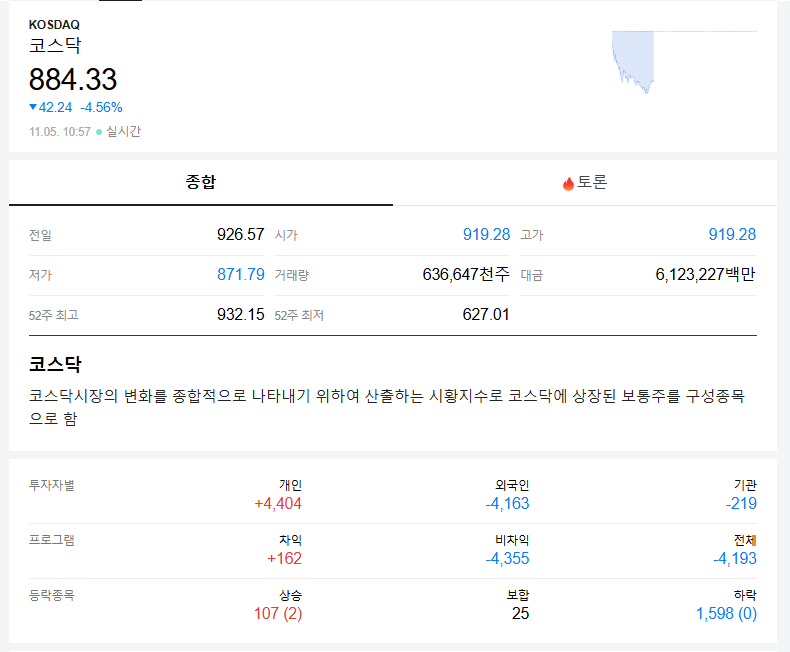This screenshot has height=652, width=790.
Task: Click the change amount 42.24
Action: (55, 107)
